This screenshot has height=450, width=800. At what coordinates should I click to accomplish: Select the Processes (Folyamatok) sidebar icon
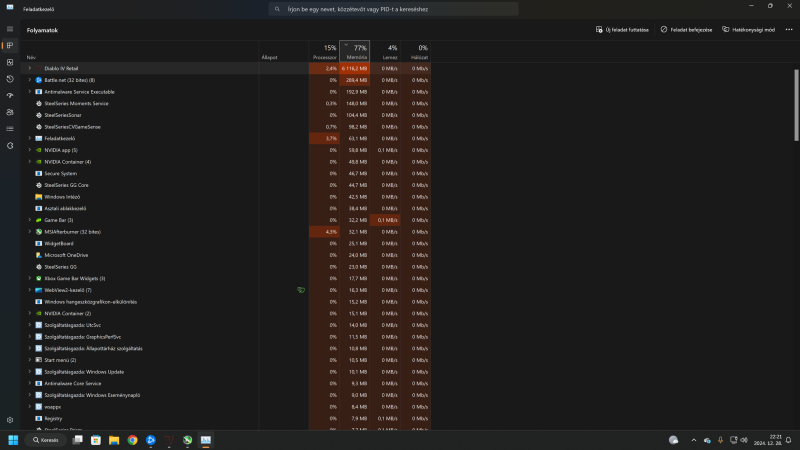[x=10, y=45]
